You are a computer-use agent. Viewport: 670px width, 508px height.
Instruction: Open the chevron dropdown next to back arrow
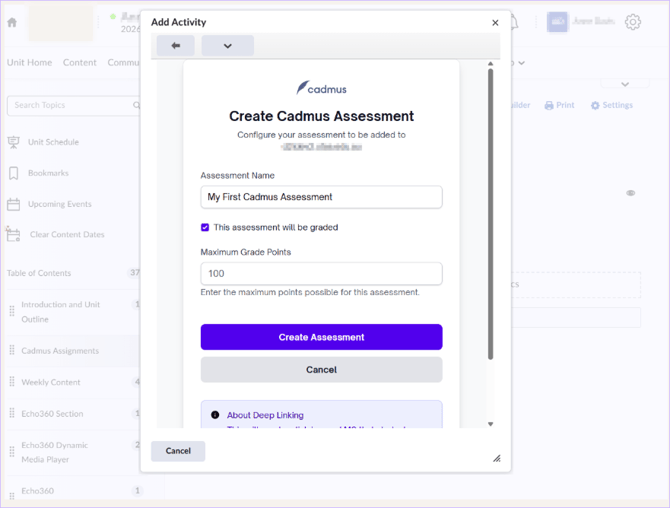[x=228, y=45]
